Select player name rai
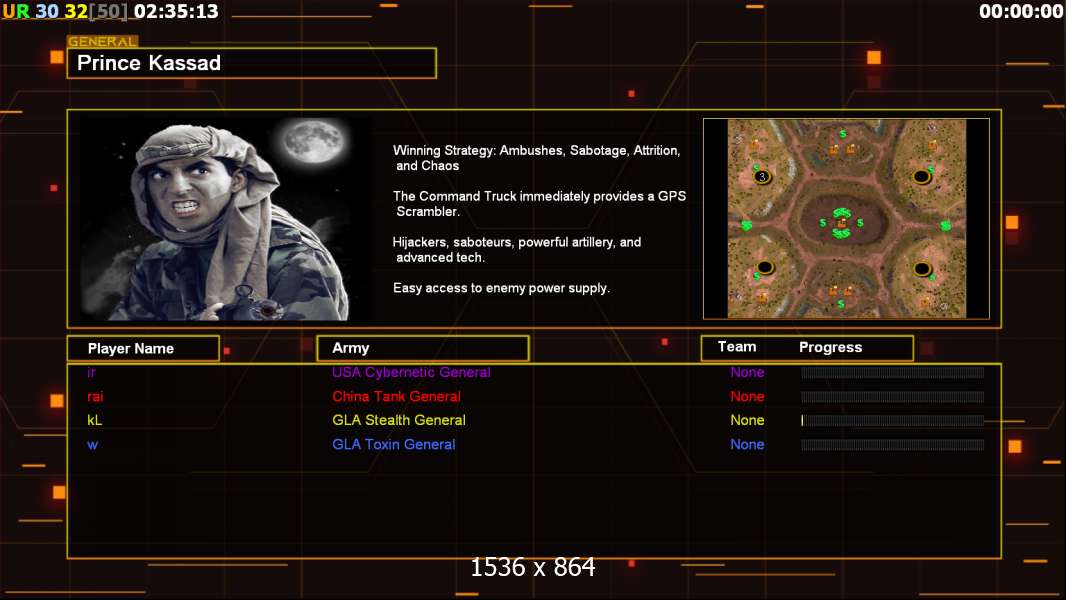 (x=95, y=396)
